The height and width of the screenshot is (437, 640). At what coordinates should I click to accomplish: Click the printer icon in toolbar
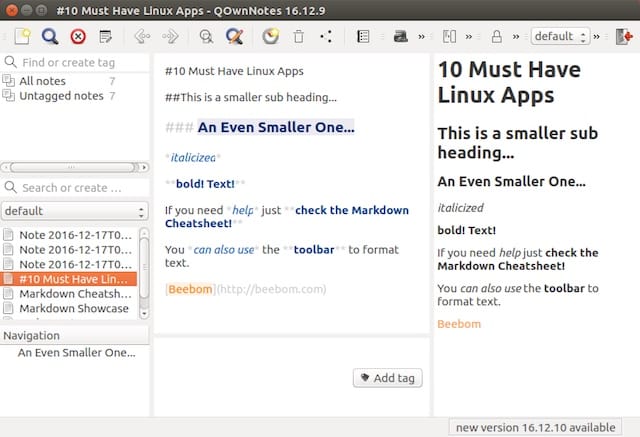tap(400, 37)
